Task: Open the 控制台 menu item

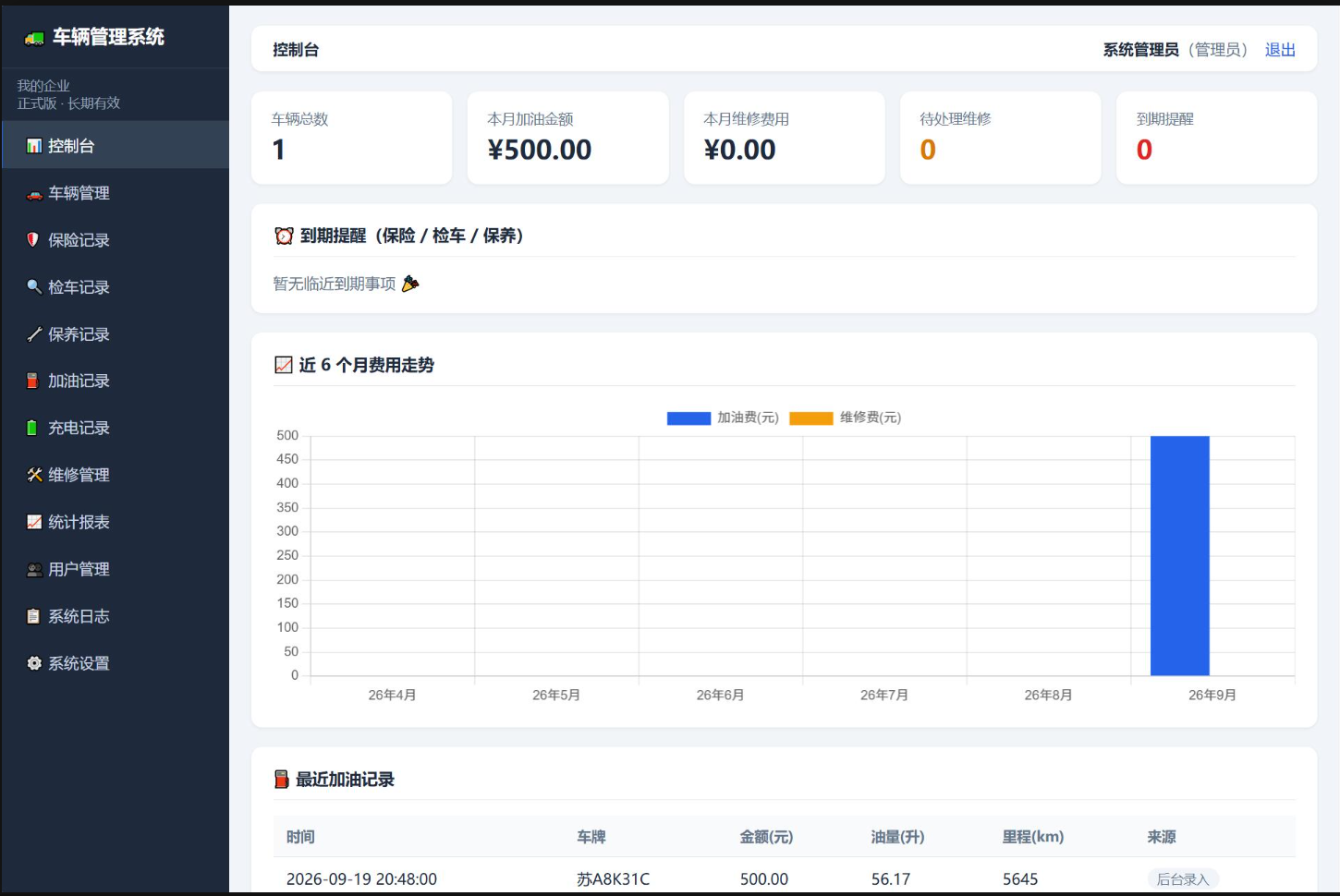Action: pos(116,145)
